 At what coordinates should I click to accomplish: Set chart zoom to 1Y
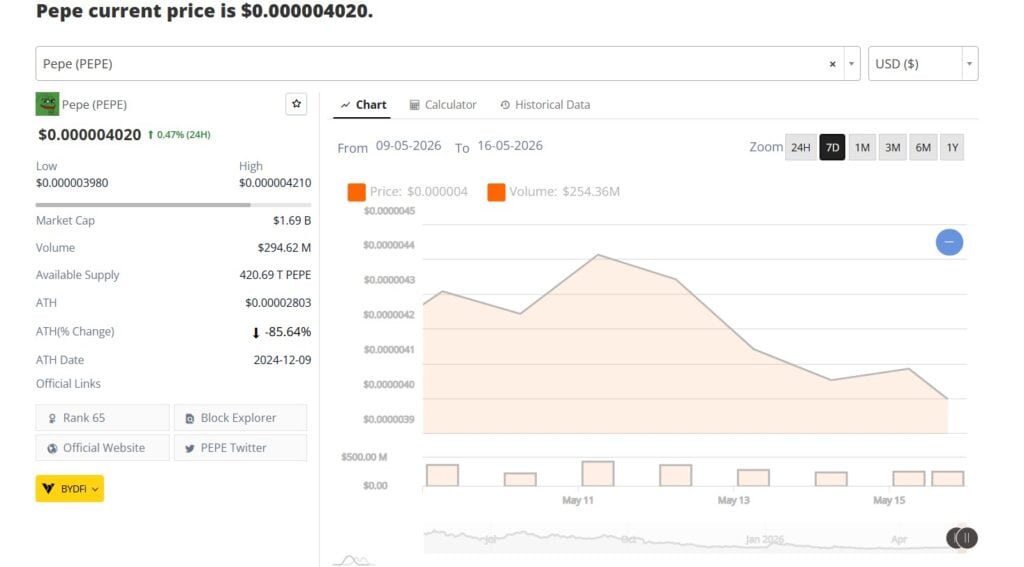click(x=952, y=147)
